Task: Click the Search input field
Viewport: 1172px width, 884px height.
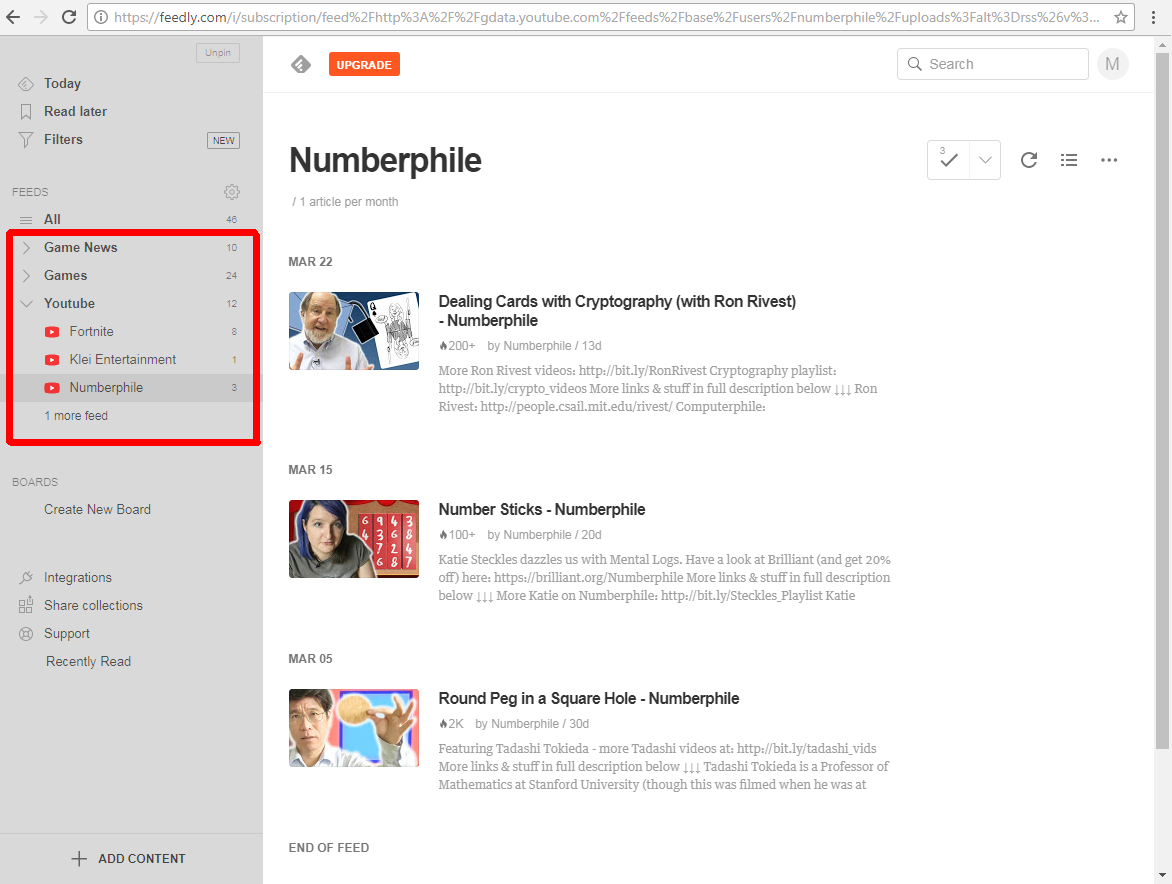Action: 992,64
